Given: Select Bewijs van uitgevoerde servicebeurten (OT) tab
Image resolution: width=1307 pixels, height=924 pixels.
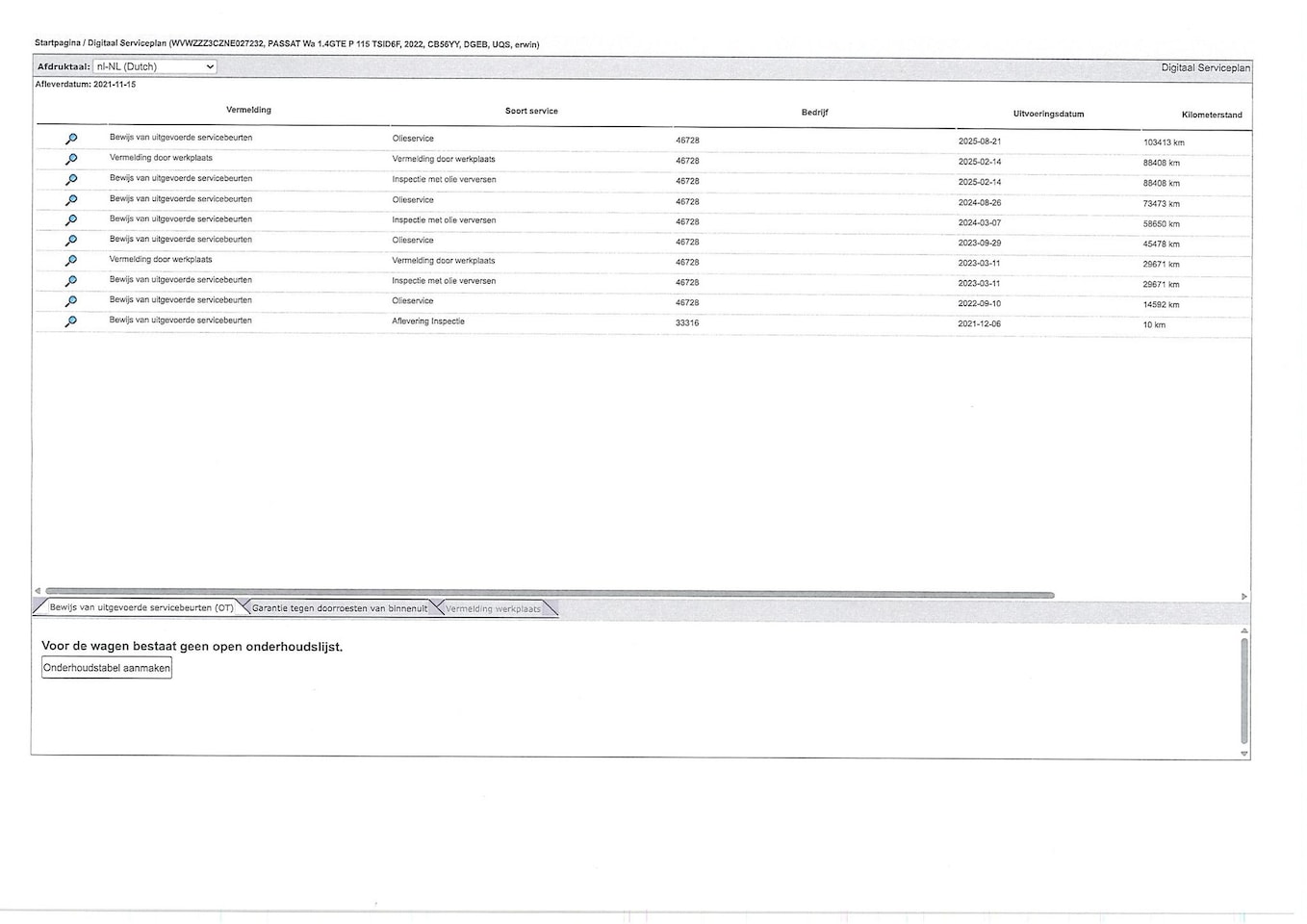Looking at the screenshot, I should (x=141, y=607).
